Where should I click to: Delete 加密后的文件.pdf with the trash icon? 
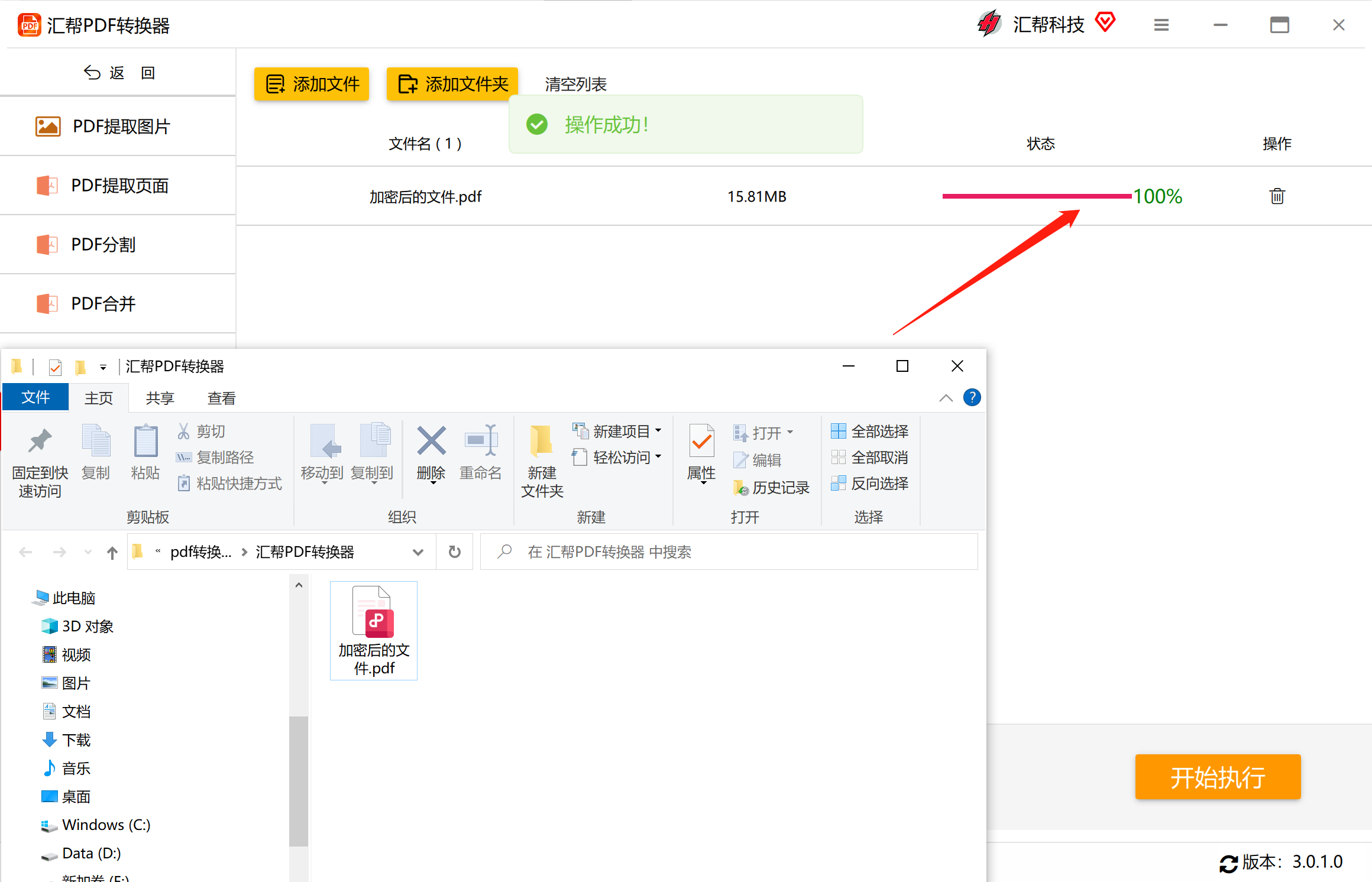click(1277, 196)
